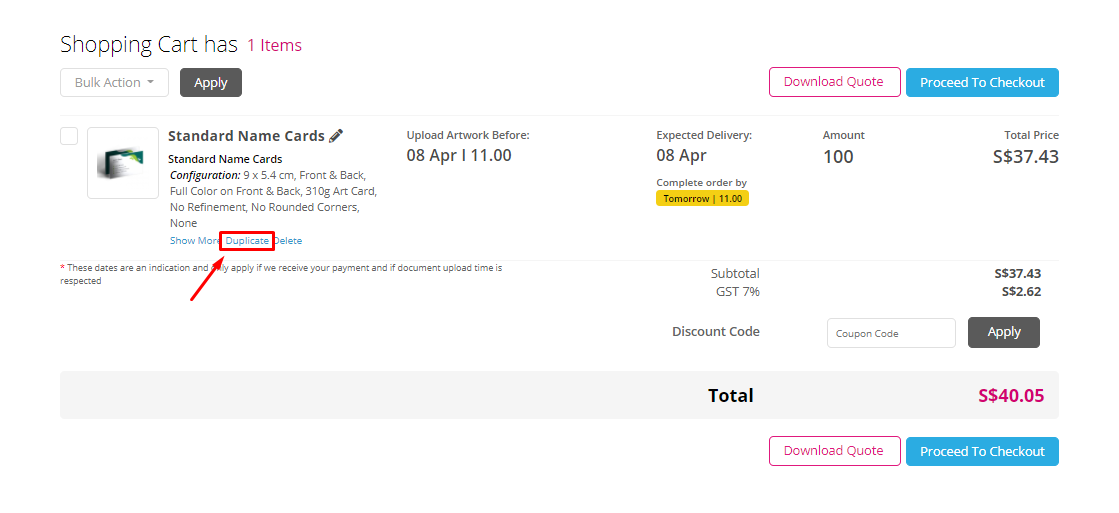Click the Expected Delivery date 08 Apr
The image size is (1119, 513).
681,156
